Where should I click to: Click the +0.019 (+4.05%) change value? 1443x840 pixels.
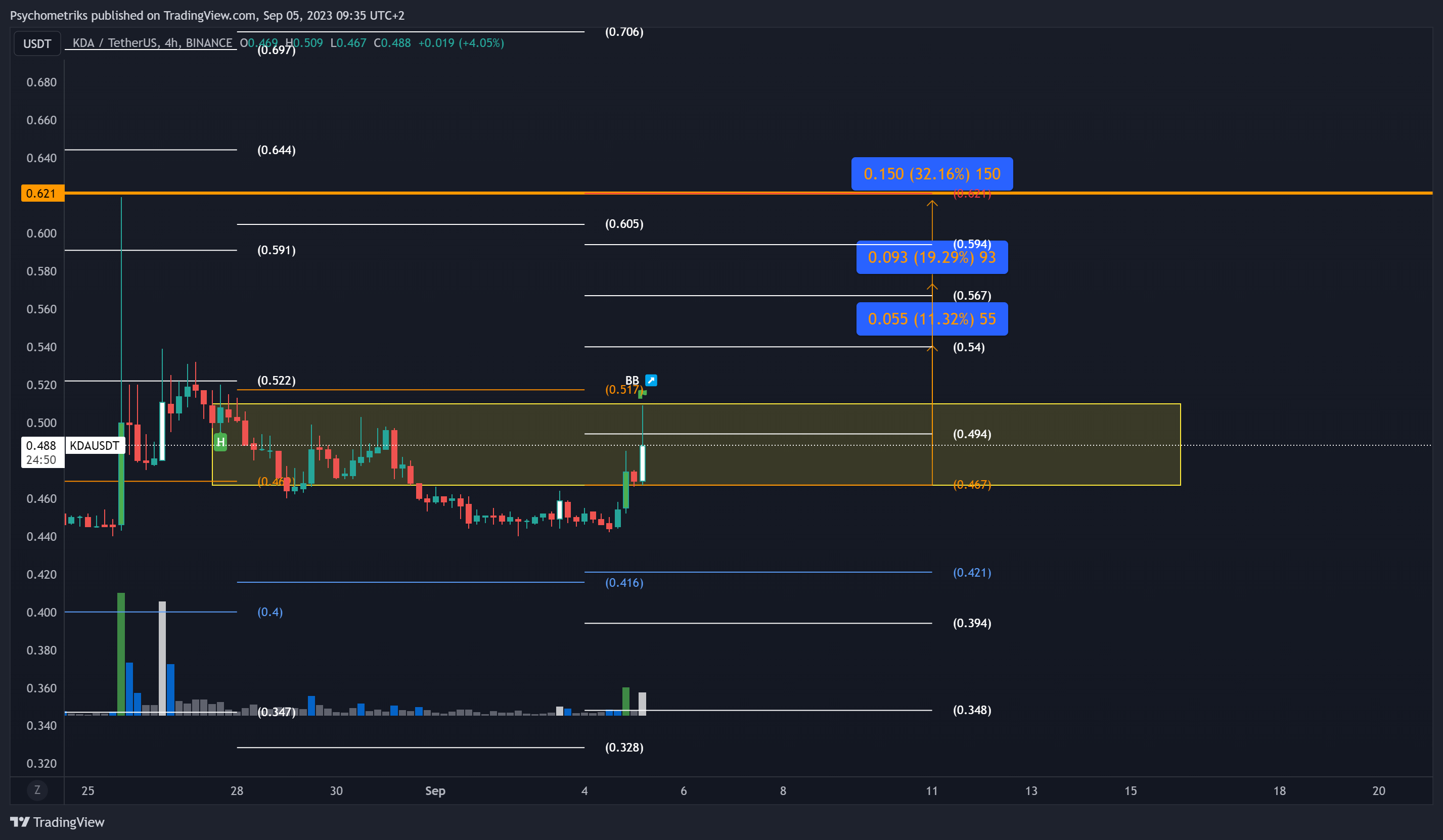pos(461,43)
